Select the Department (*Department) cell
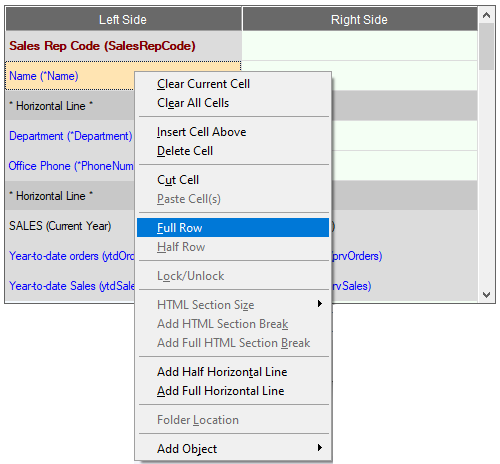 point(70,136)
